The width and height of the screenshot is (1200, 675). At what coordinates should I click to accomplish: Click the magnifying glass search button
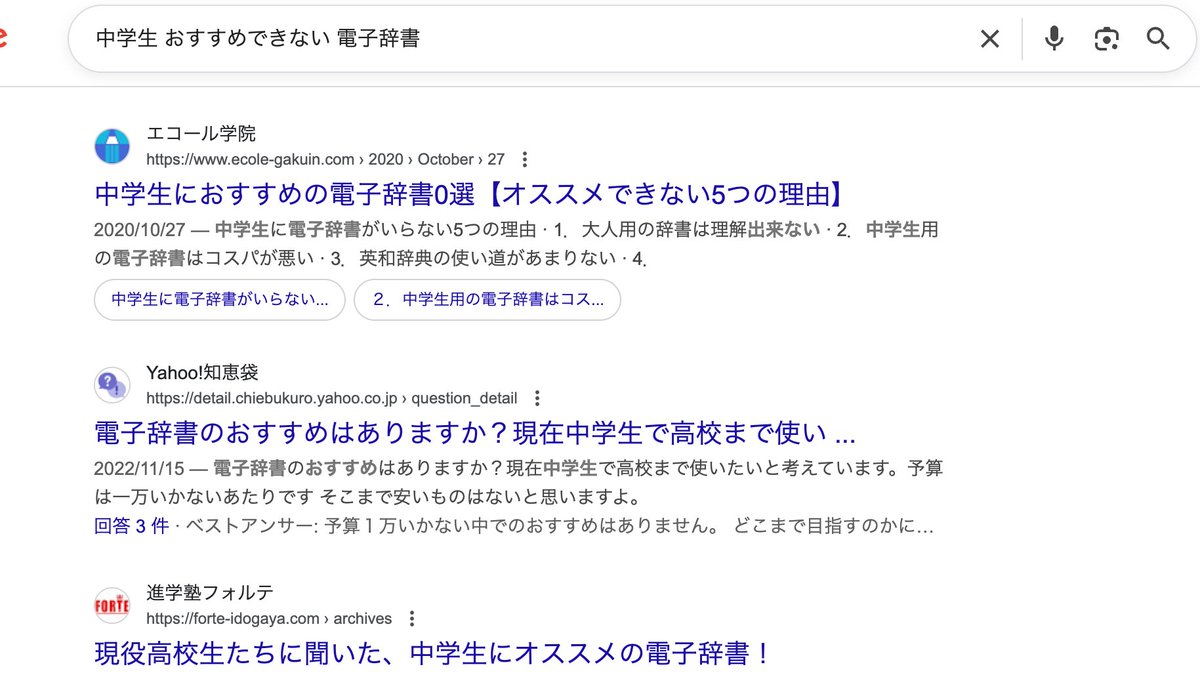(1158, 39)
